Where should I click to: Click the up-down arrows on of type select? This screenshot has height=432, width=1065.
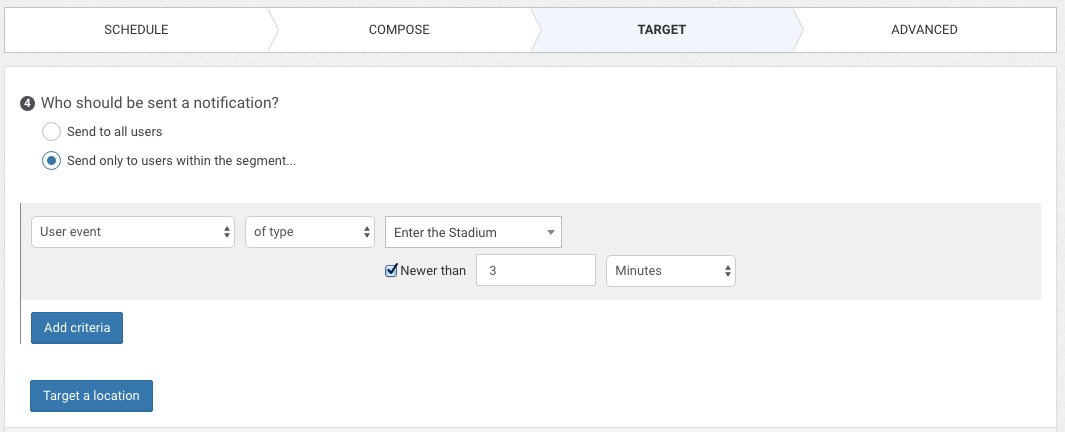click(x=367, y=232)
